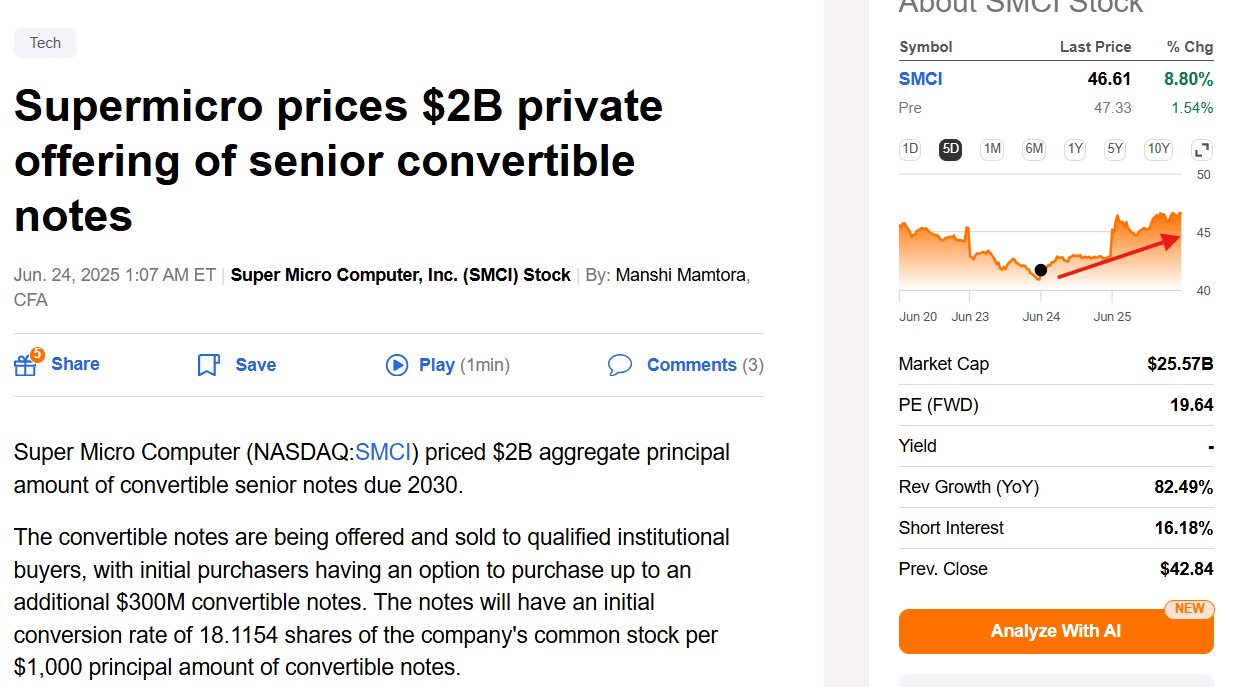Enable the 10Y chart timeframe

point(1157,148)
